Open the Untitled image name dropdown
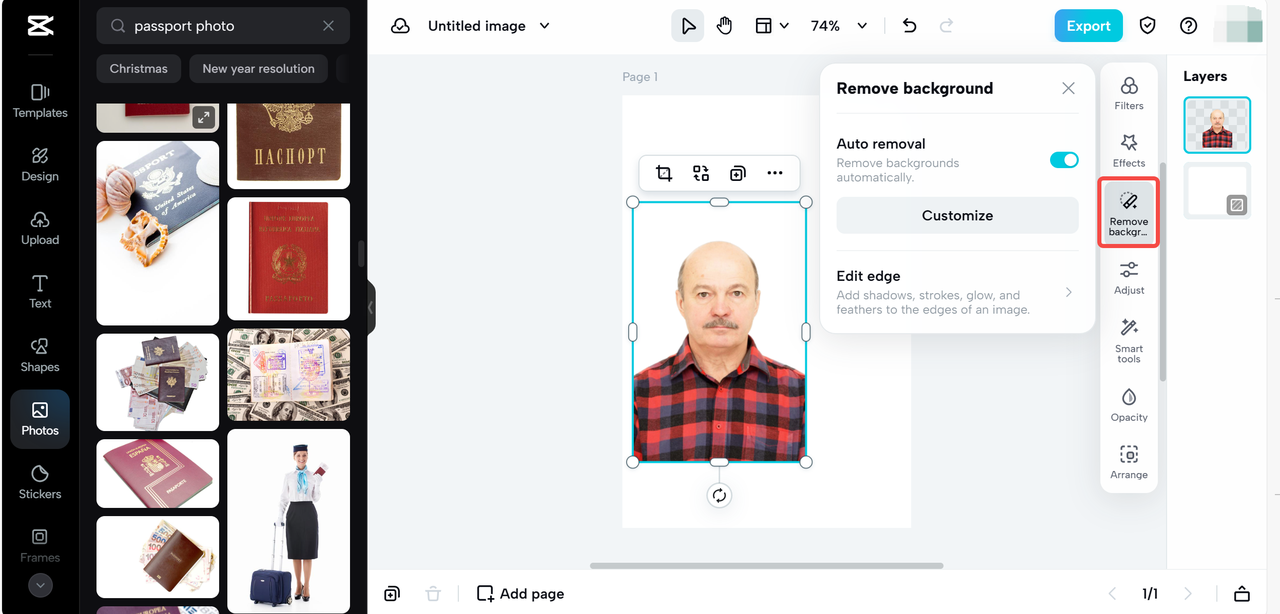Image resolution: width=1280 pixels, height=614 pixels. (x=489, y=26)
